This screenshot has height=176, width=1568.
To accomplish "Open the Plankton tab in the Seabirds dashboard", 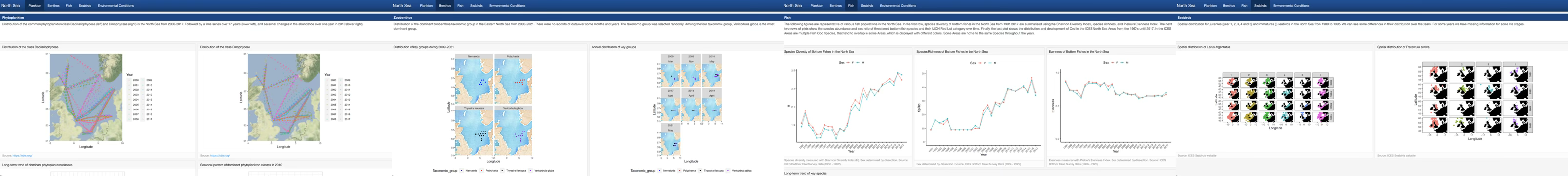I will click(1210, 5).
